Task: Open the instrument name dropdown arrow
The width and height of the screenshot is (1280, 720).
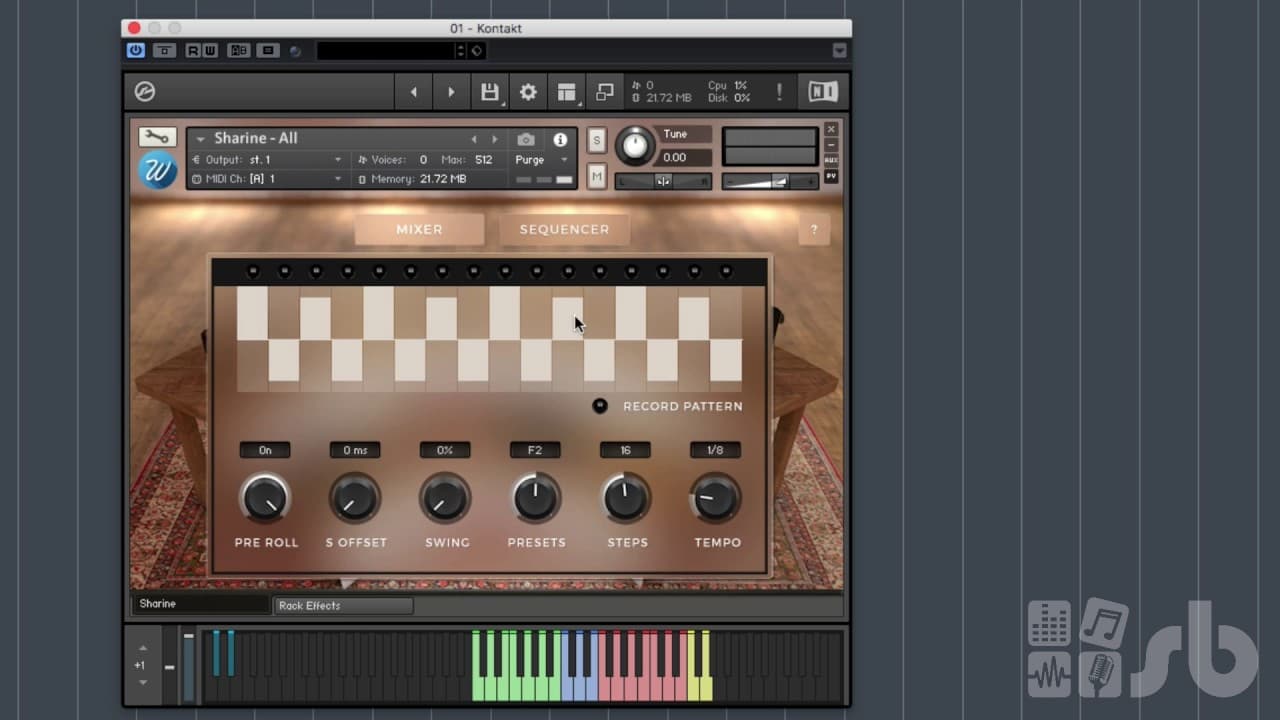Action: pos(201,139)
